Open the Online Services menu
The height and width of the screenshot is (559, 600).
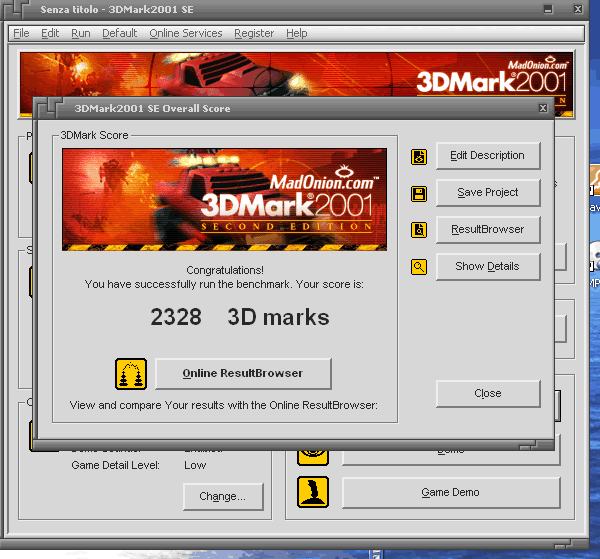[x=186, y=33]
